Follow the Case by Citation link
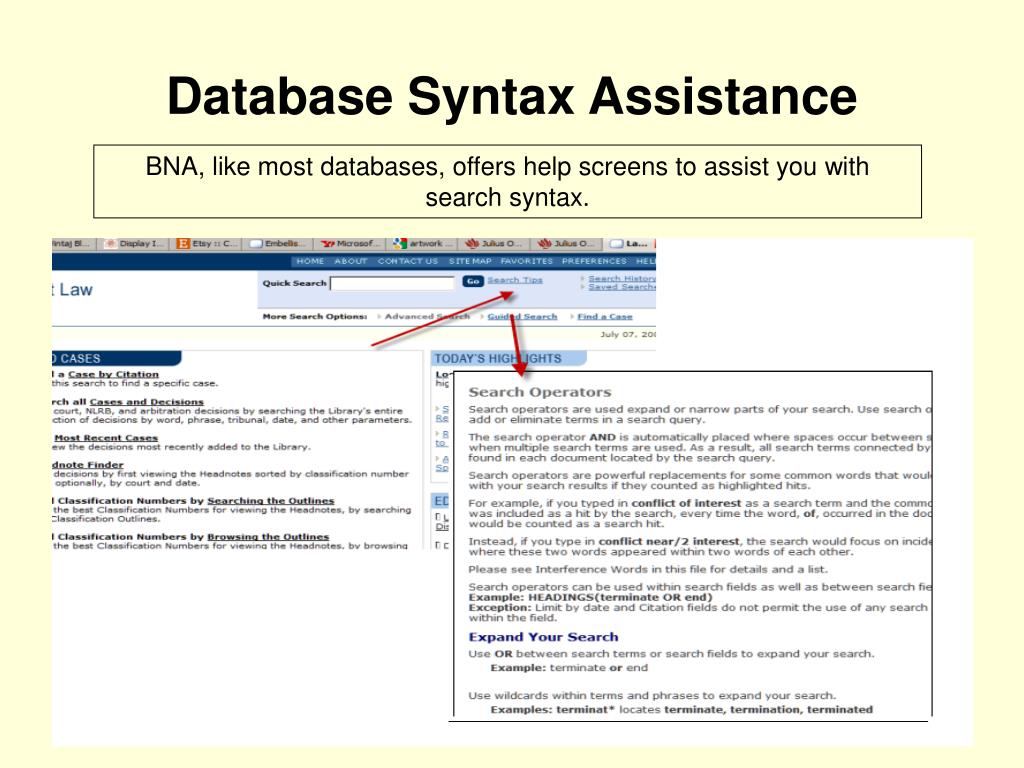Screen dimensions: 1024x768 (113, 374)
